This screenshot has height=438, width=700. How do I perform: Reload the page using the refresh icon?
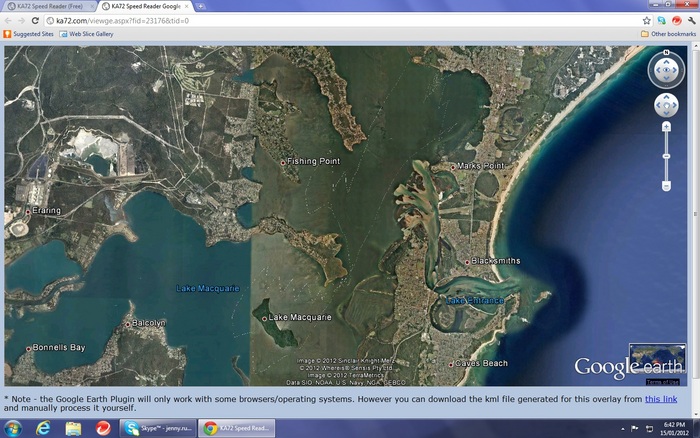coord(36,20)
